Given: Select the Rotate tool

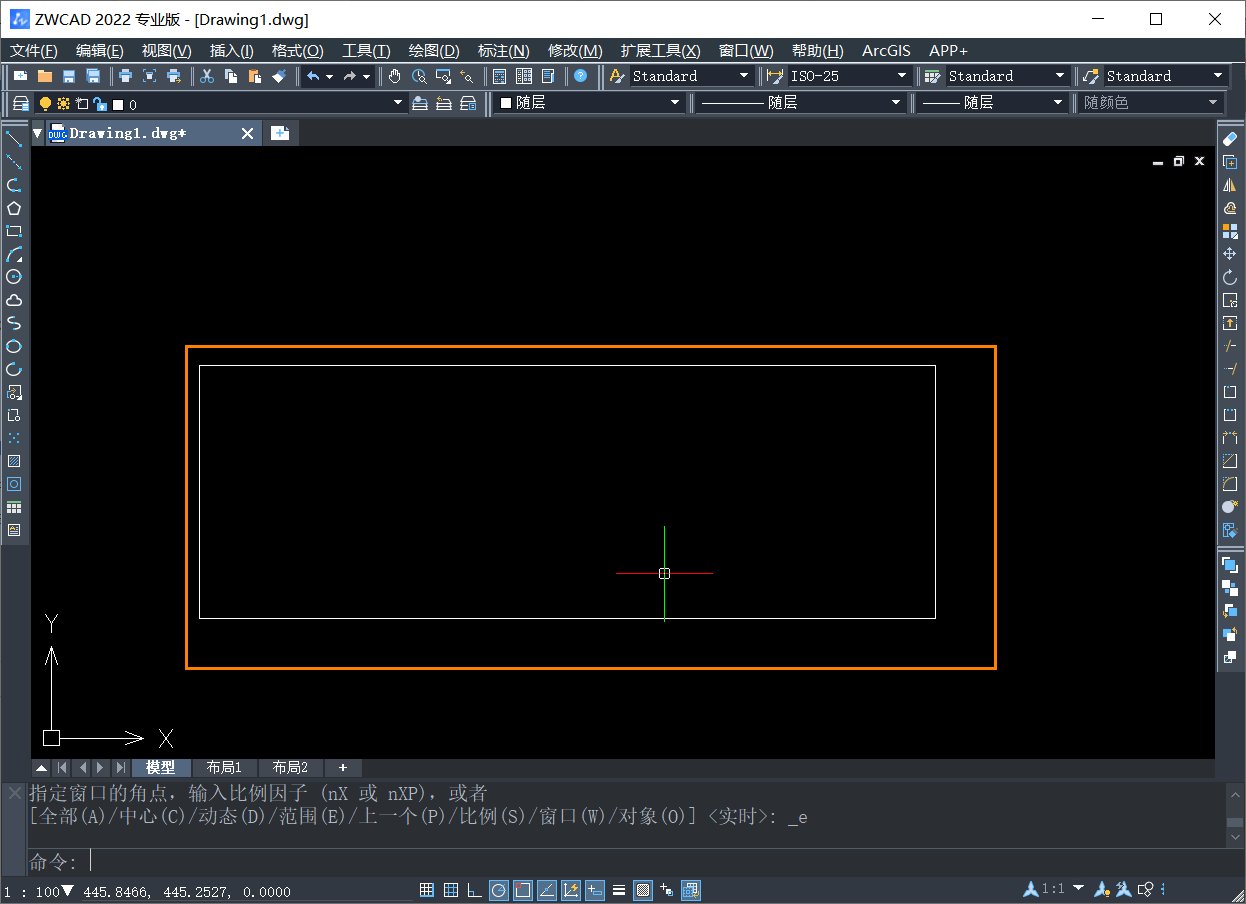Looking at the screenshot, I should 1230,277.
